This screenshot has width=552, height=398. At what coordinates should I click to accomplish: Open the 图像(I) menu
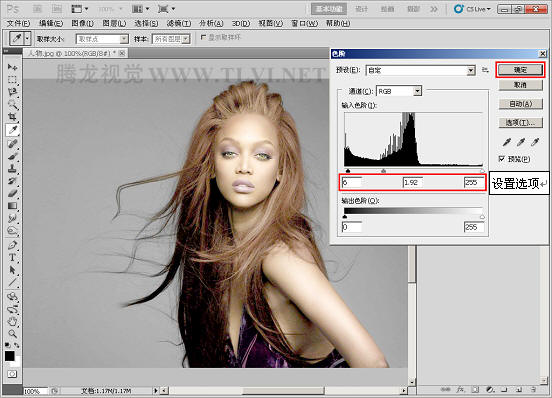coord(83,23)
